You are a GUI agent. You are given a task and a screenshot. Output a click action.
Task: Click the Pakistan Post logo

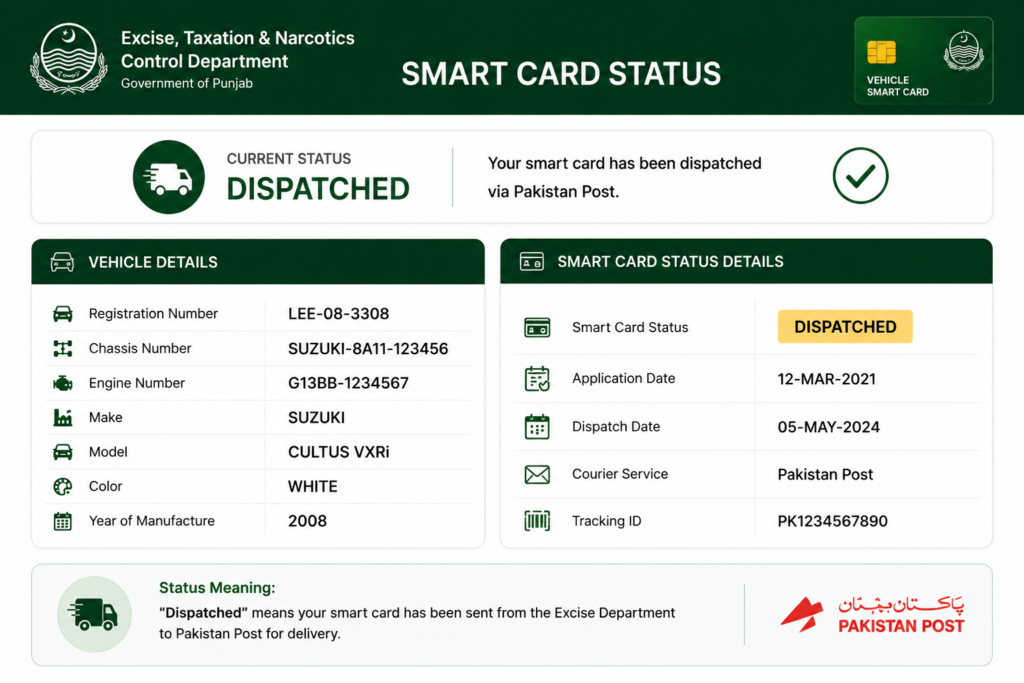click(x=872, y=614)
